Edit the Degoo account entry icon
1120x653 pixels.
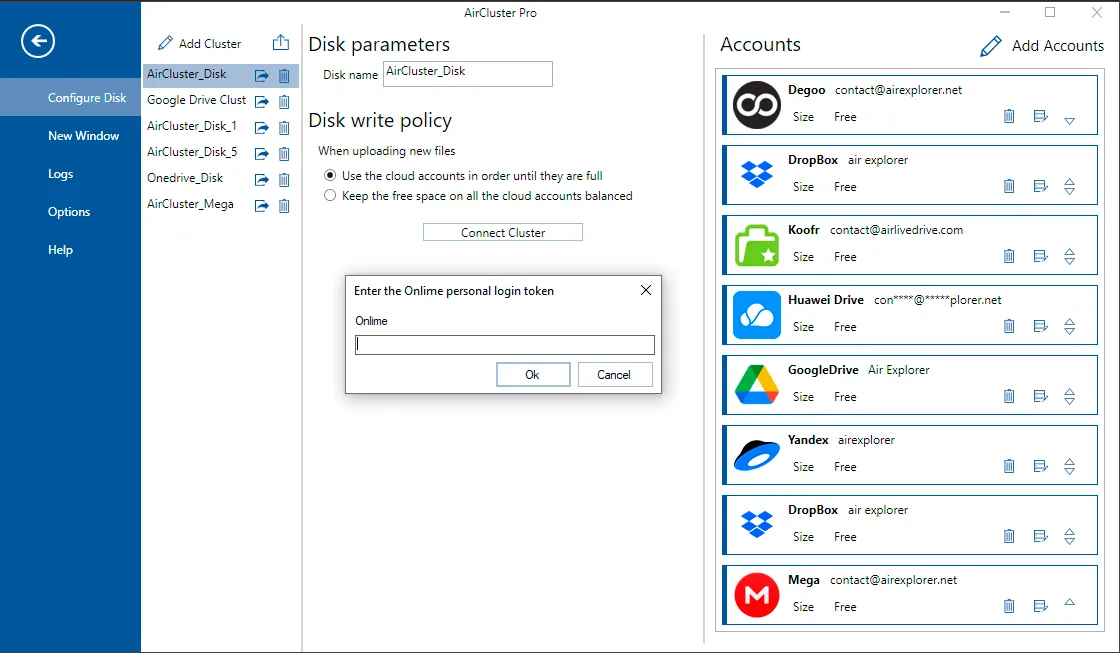pyautogui.click(x=1041, y=116)
